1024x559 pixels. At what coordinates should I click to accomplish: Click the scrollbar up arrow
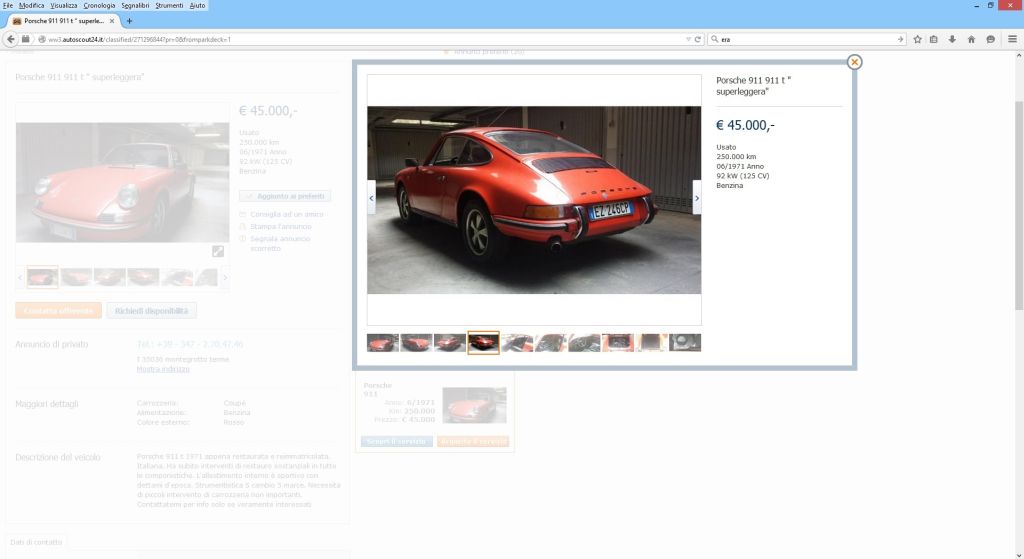tap(1019, 56)
